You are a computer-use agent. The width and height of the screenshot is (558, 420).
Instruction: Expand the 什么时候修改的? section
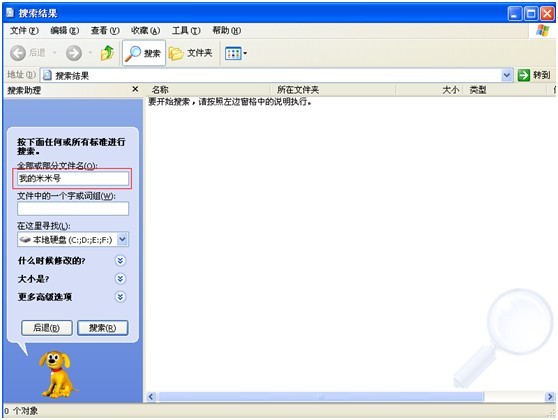120,261
